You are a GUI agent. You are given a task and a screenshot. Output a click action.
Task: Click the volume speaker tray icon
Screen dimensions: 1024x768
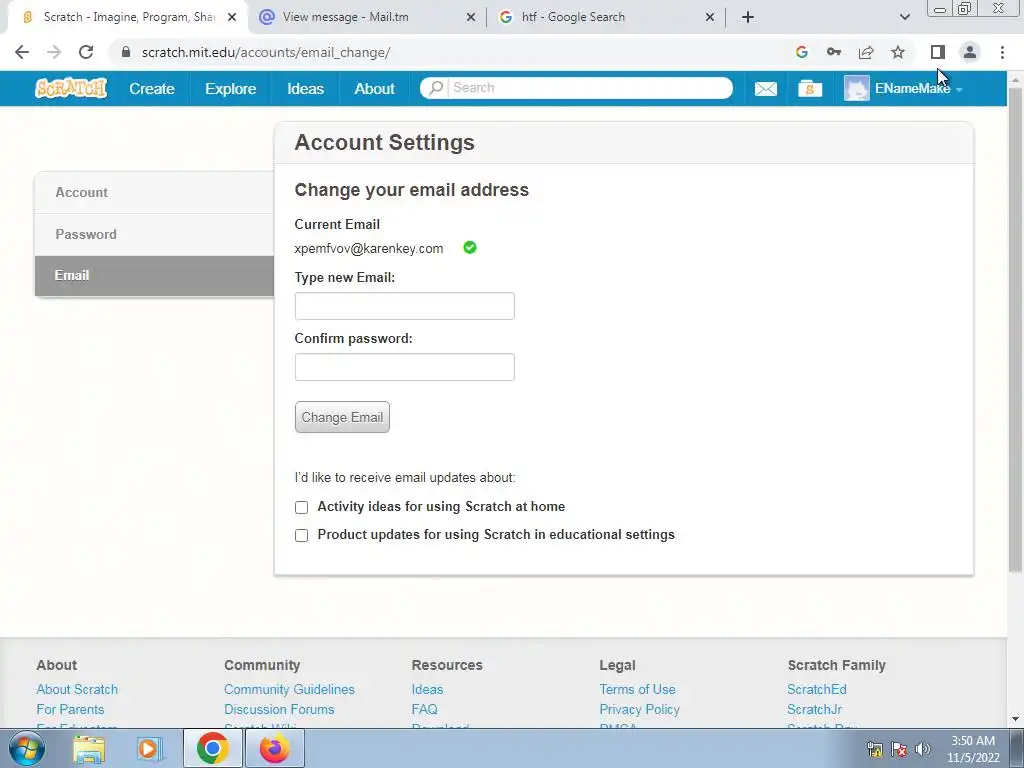pos(923,749)
